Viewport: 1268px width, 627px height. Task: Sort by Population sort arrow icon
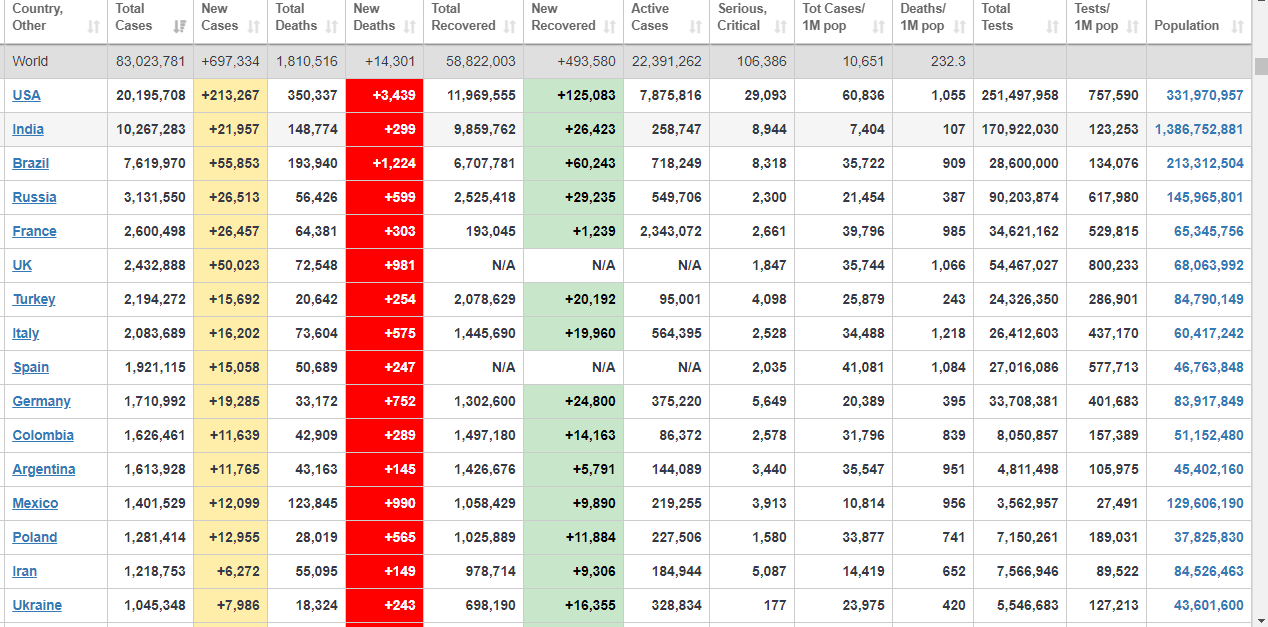[1237, 26]
